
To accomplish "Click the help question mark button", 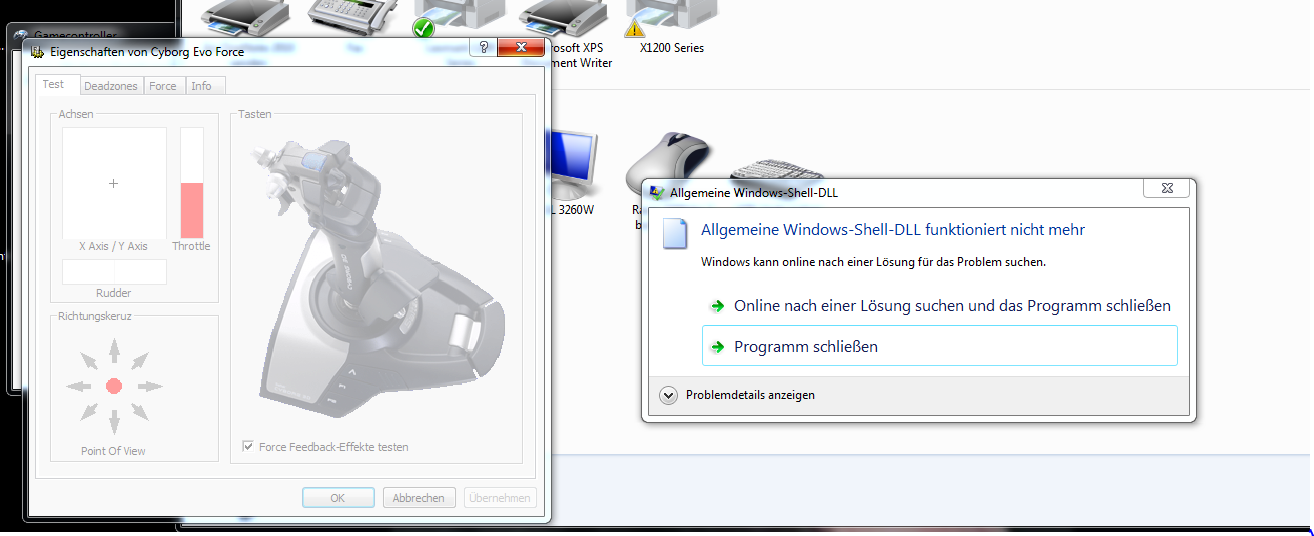I will pos(483,48).
